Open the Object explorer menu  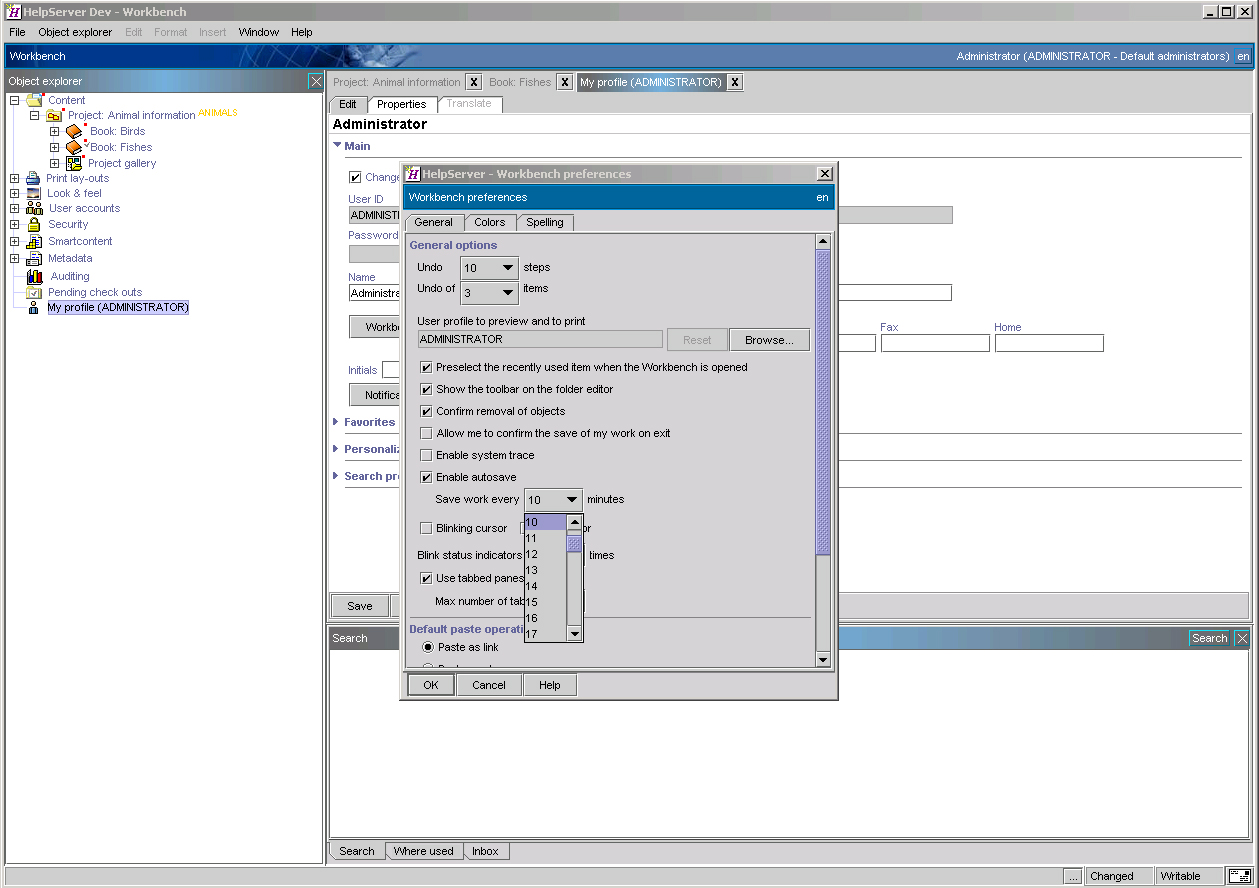point(75,32)
